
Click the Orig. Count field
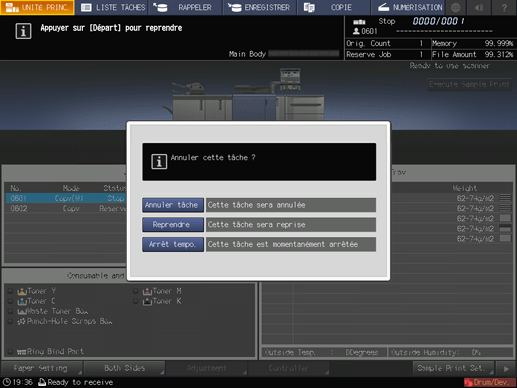[387, 44]
